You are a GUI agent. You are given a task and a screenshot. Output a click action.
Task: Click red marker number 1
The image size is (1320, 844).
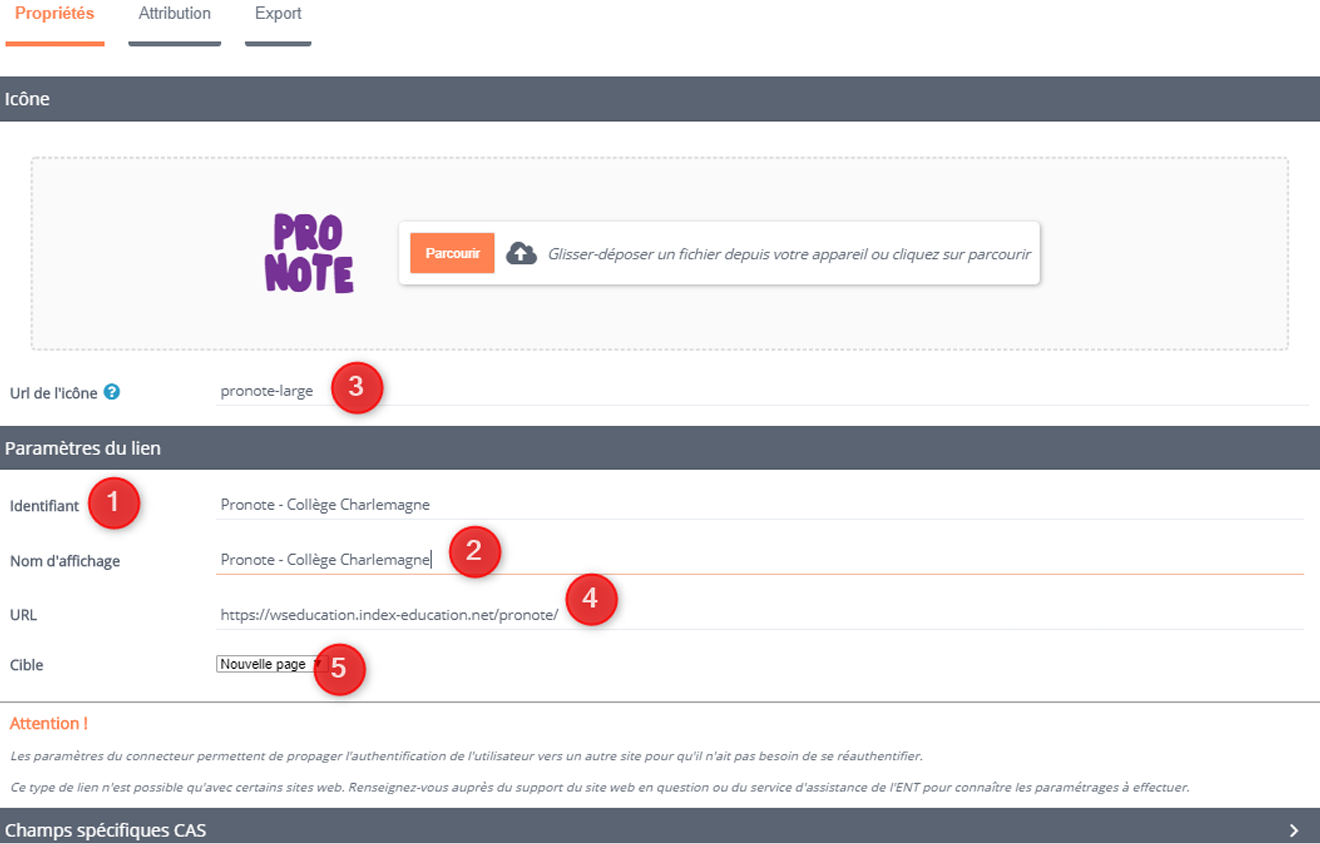113,504
